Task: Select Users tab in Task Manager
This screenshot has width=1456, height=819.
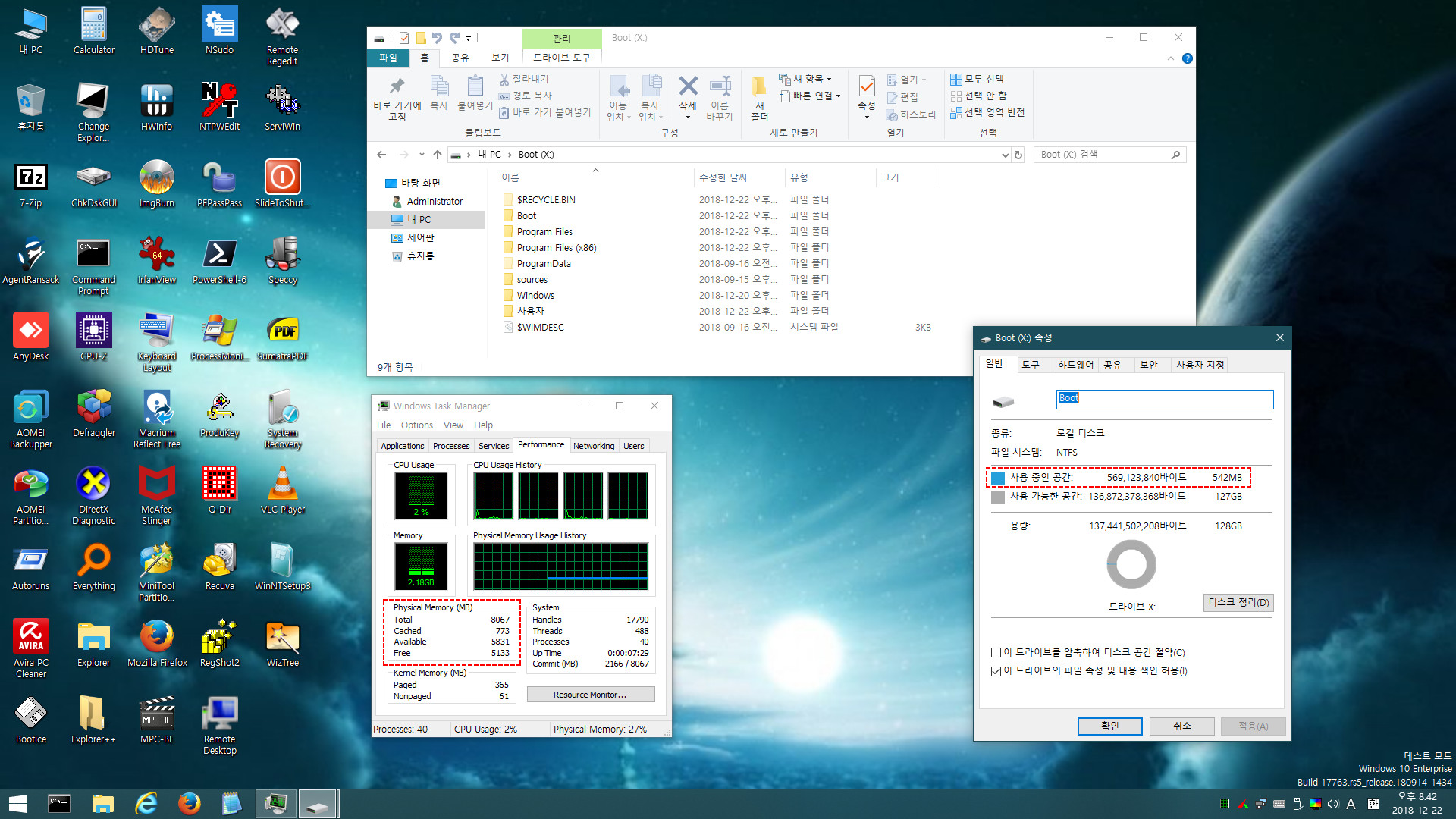Action: click(x=633, y=446)
